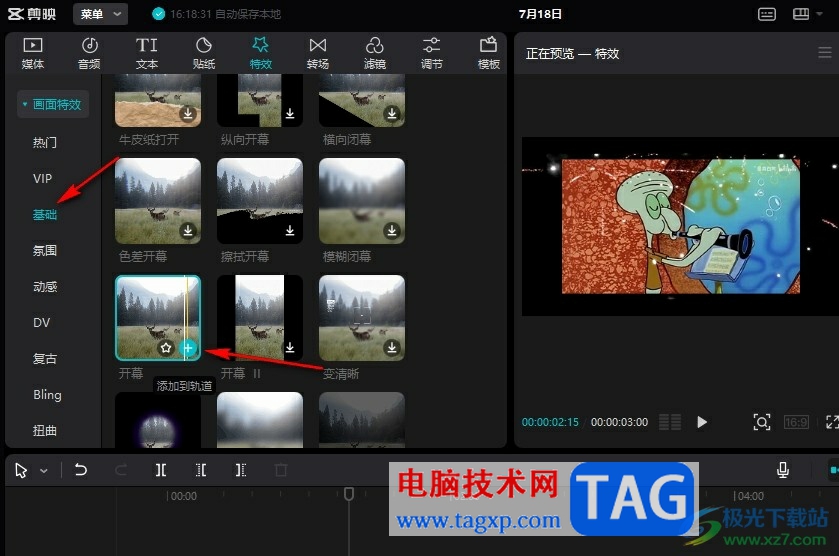Download the 开幕 II effect
Screen dimensions: 839x556
click(x=290, y=347)
